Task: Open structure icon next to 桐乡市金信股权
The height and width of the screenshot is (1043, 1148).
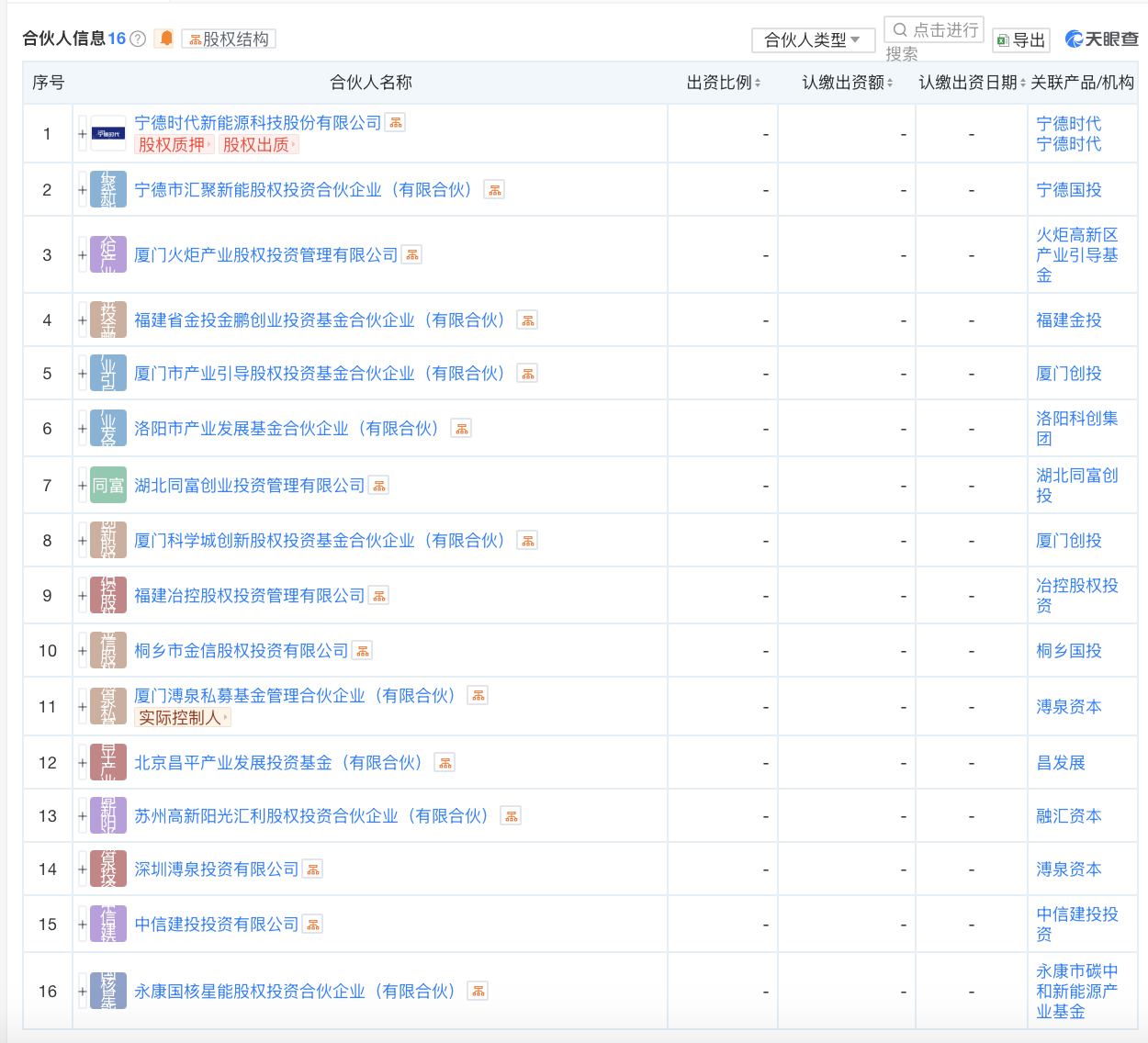Action: click(x=362, y=651)
